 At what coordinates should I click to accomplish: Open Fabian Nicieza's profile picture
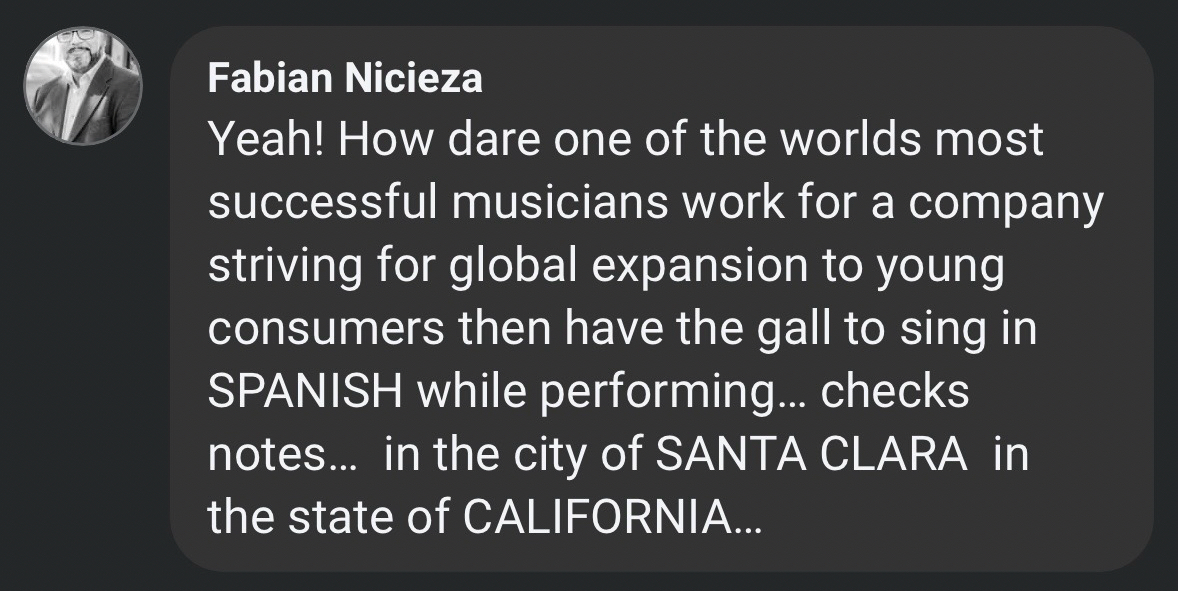tap(83, 86)
